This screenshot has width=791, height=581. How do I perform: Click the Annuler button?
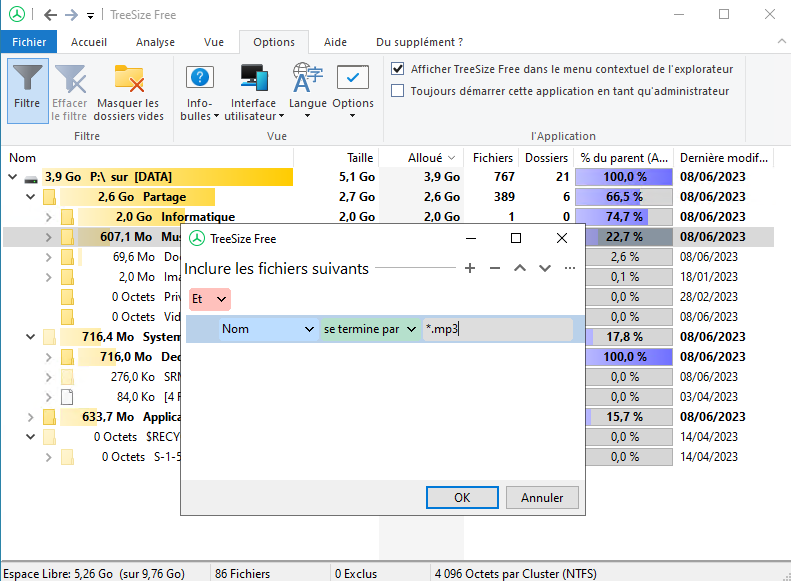click(542, 497)
